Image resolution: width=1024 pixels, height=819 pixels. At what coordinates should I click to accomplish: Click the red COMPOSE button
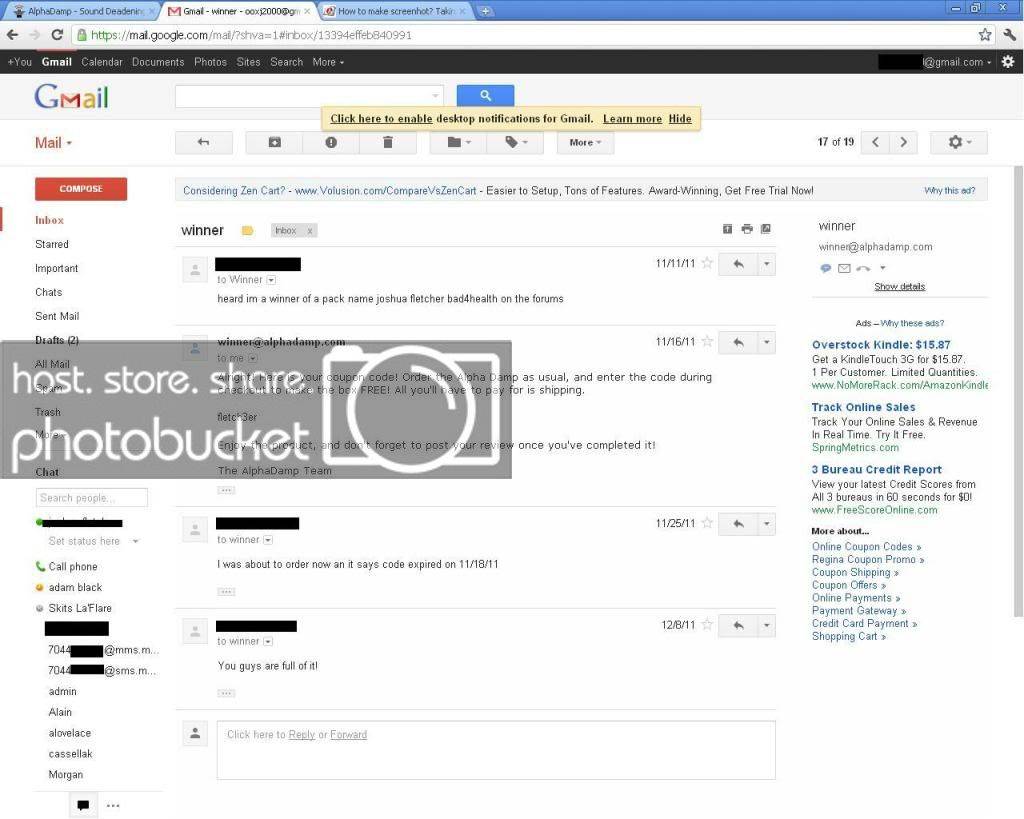coord(81,189)
